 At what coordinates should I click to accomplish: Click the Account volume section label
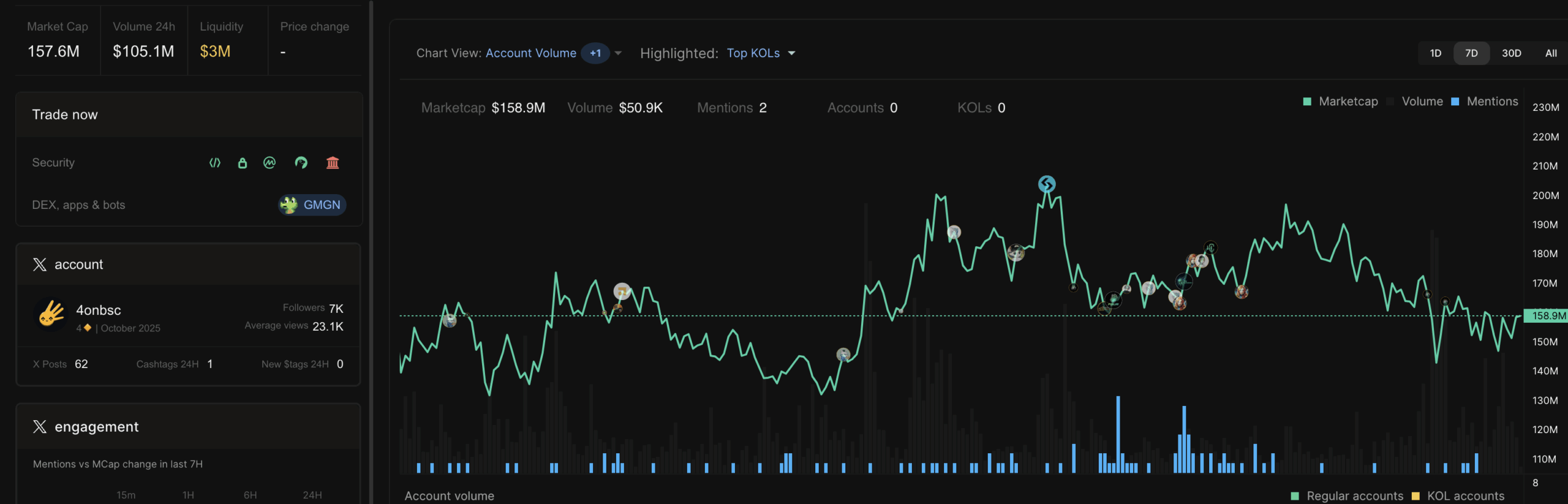(450, 496)
